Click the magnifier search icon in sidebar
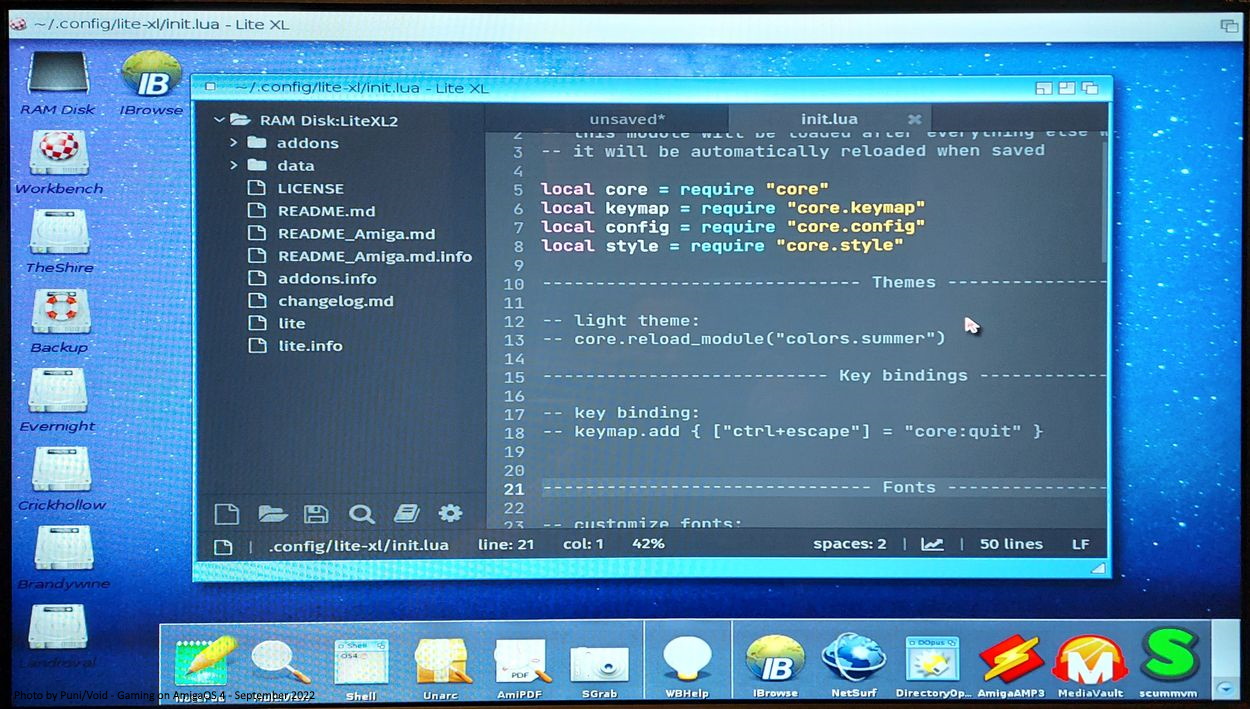This screenshot has width=1250, height=709. click(361, 514)
